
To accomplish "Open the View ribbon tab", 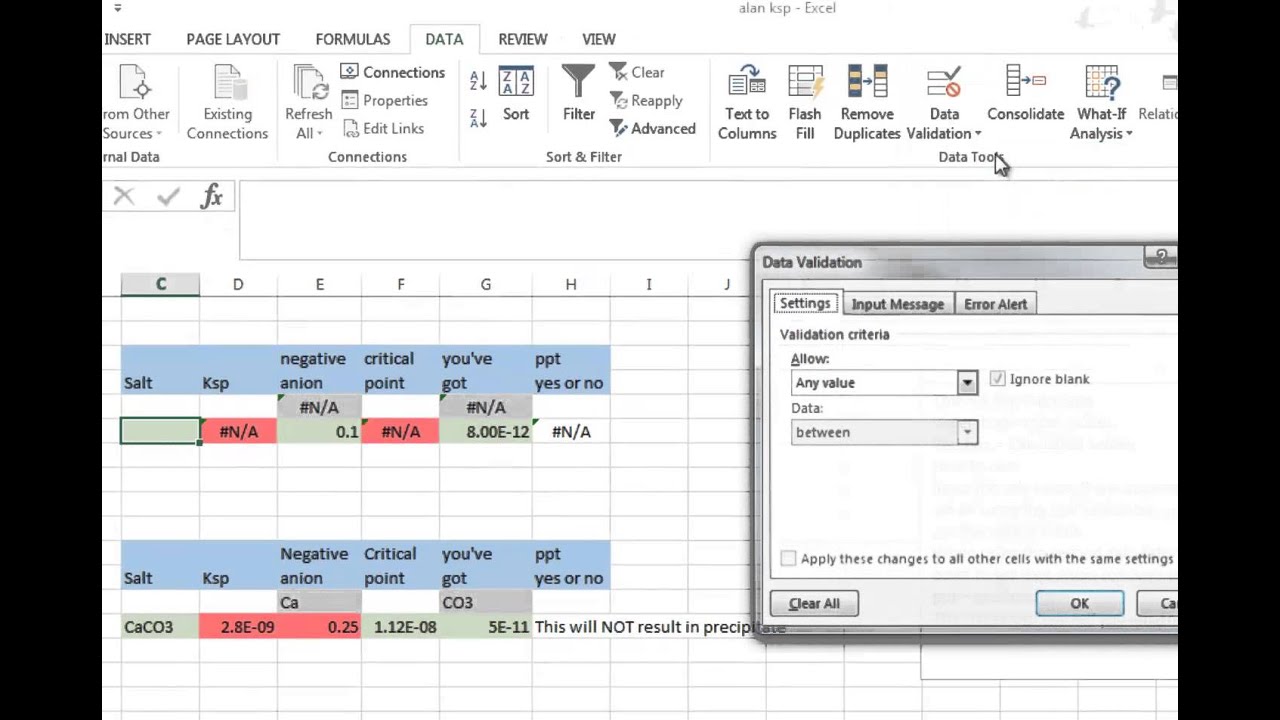I will [x=599, y=39].
